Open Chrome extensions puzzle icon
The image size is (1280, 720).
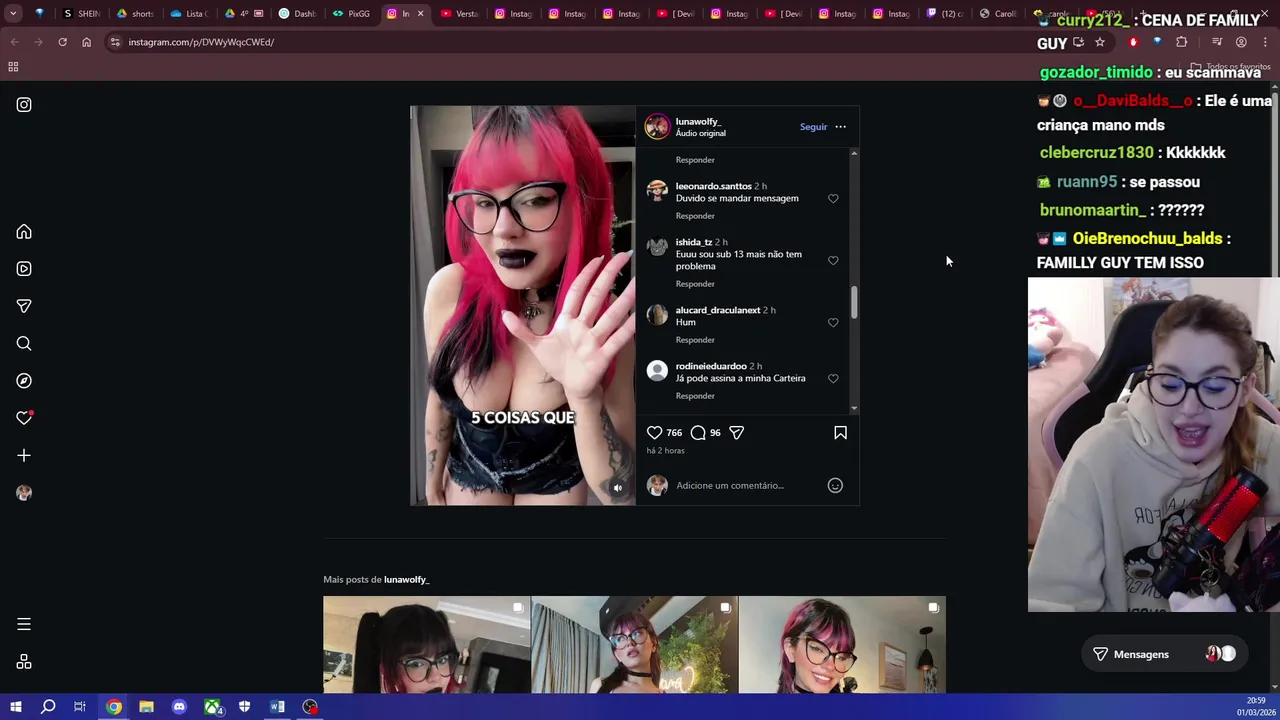(x=1182, y=42)
